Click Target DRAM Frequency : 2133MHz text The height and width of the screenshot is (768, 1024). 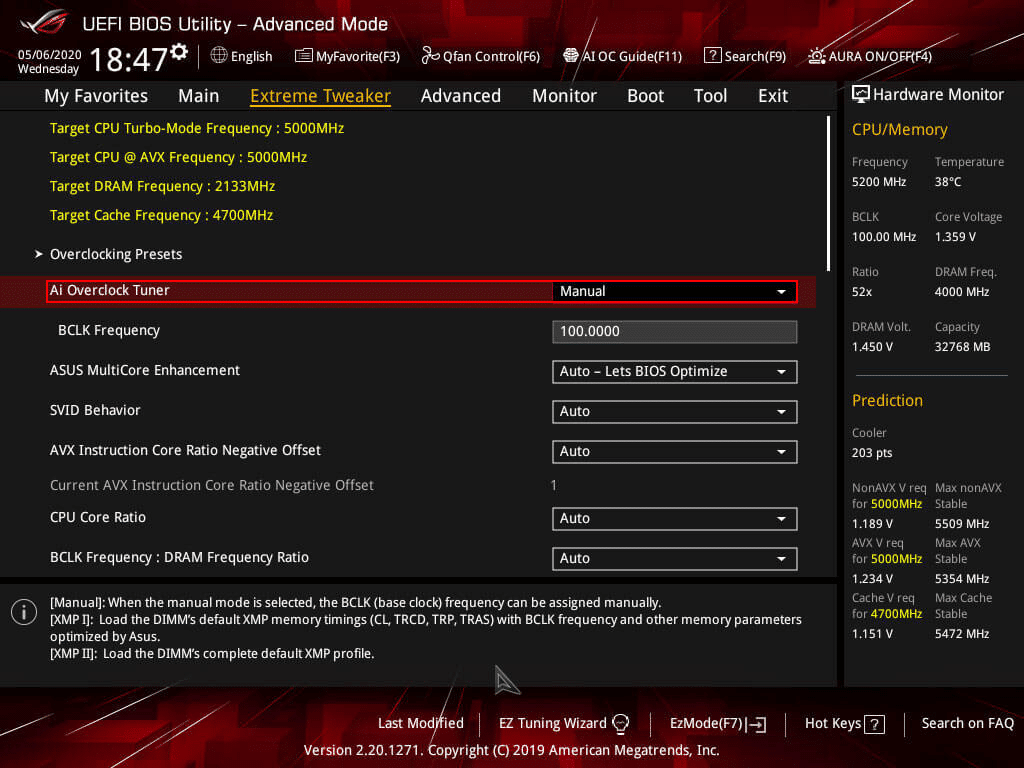pos(162,186)
